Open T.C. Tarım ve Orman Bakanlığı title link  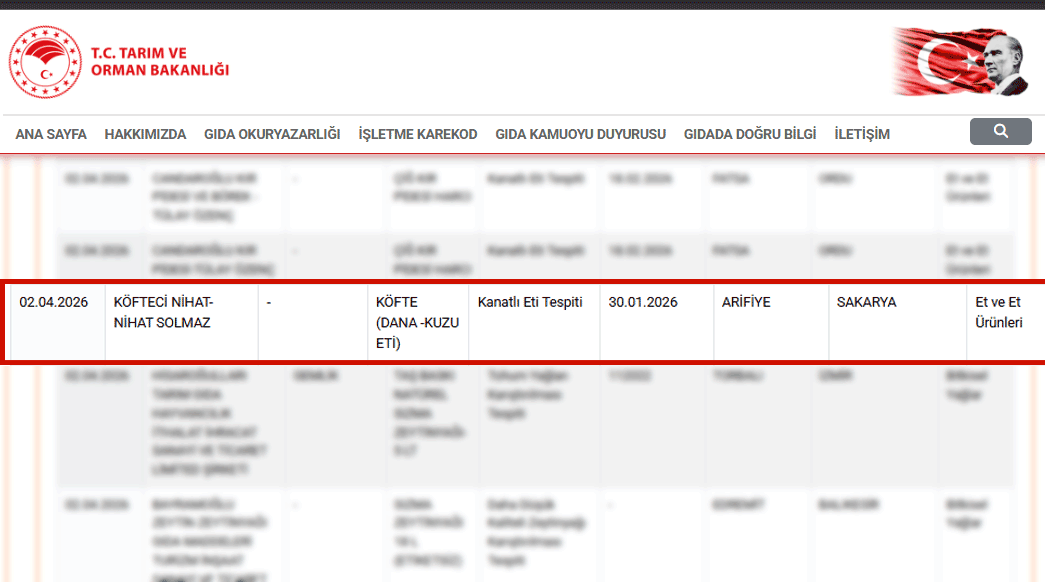pyautogui.click(x=160, y=61)
